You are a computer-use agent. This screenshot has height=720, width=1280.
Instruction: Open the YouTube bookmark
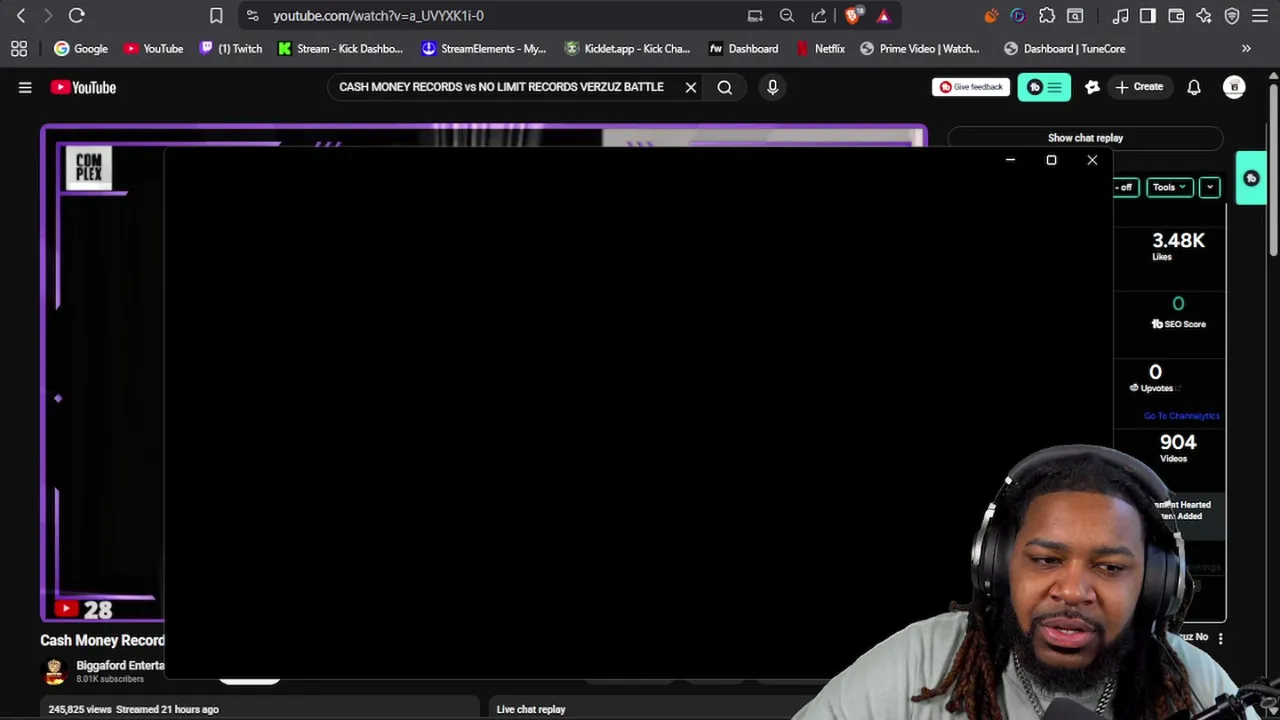pyautogui.click(x=153, y=48)
